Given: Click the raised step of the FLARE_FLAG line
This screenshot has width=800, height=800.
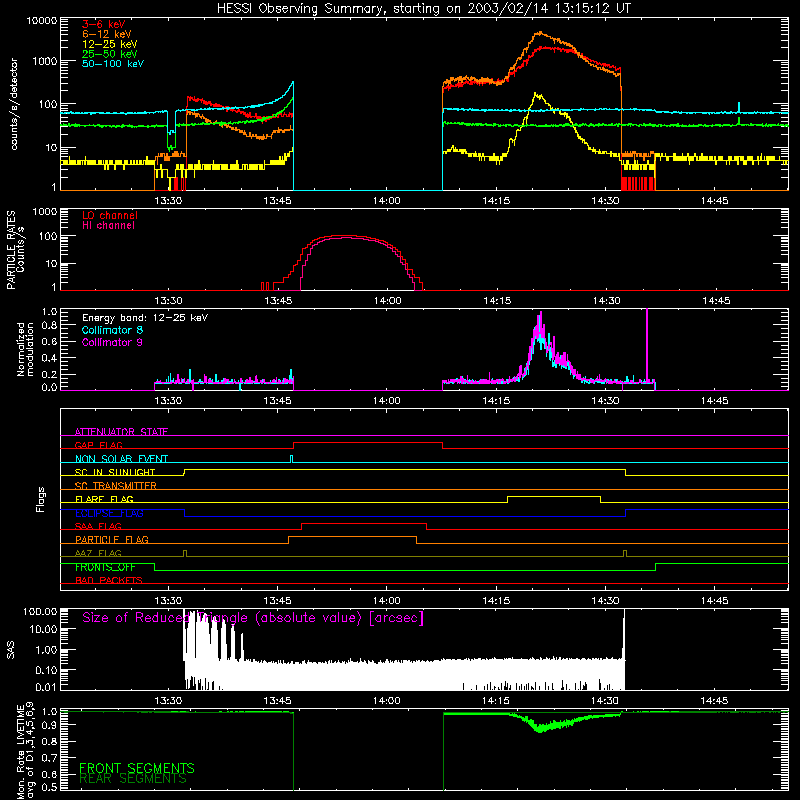Looking at the screenshot, I should (x=554, y=496).
